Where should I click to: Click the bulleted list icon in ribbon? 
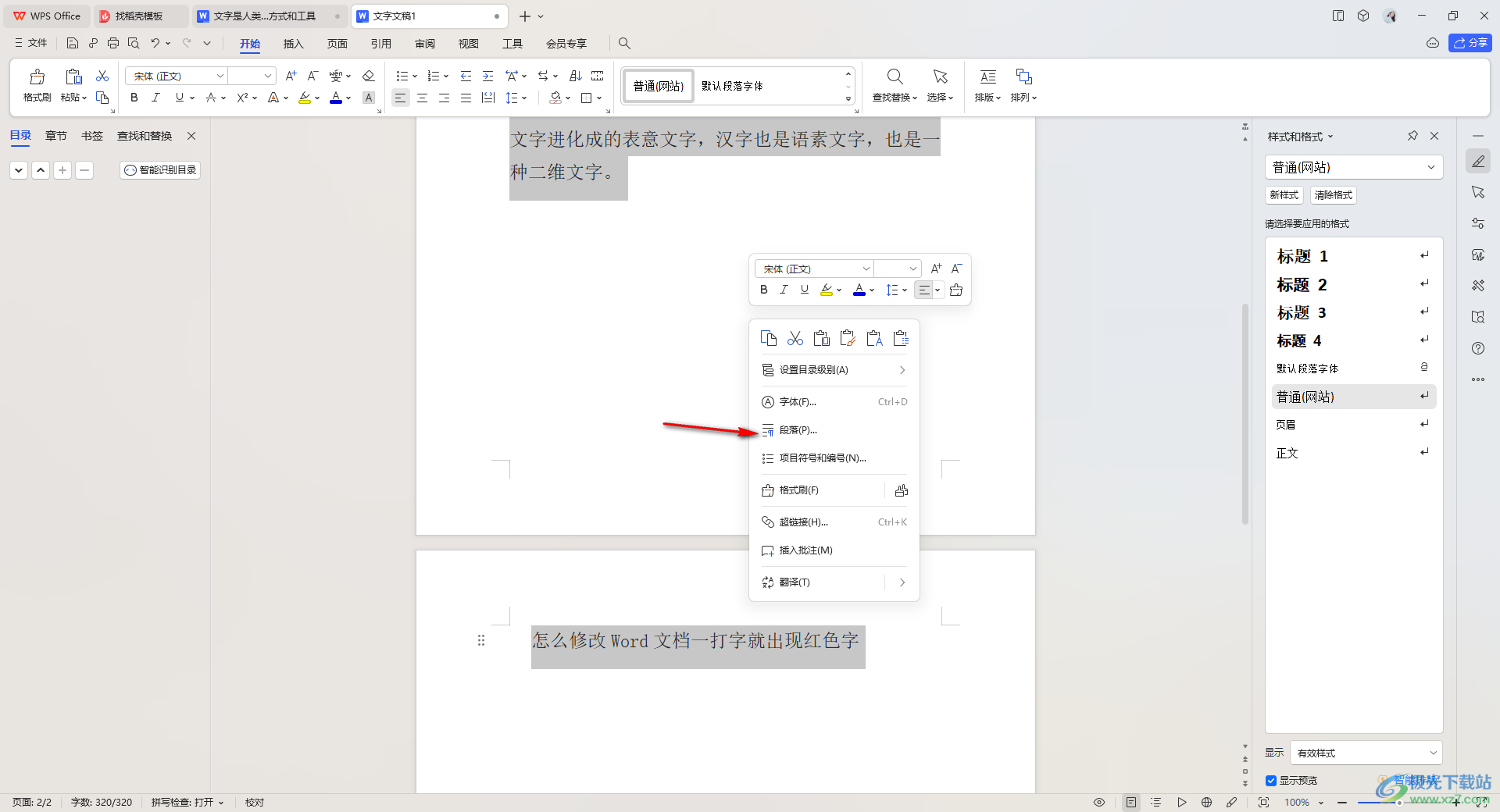click(402, 76)
